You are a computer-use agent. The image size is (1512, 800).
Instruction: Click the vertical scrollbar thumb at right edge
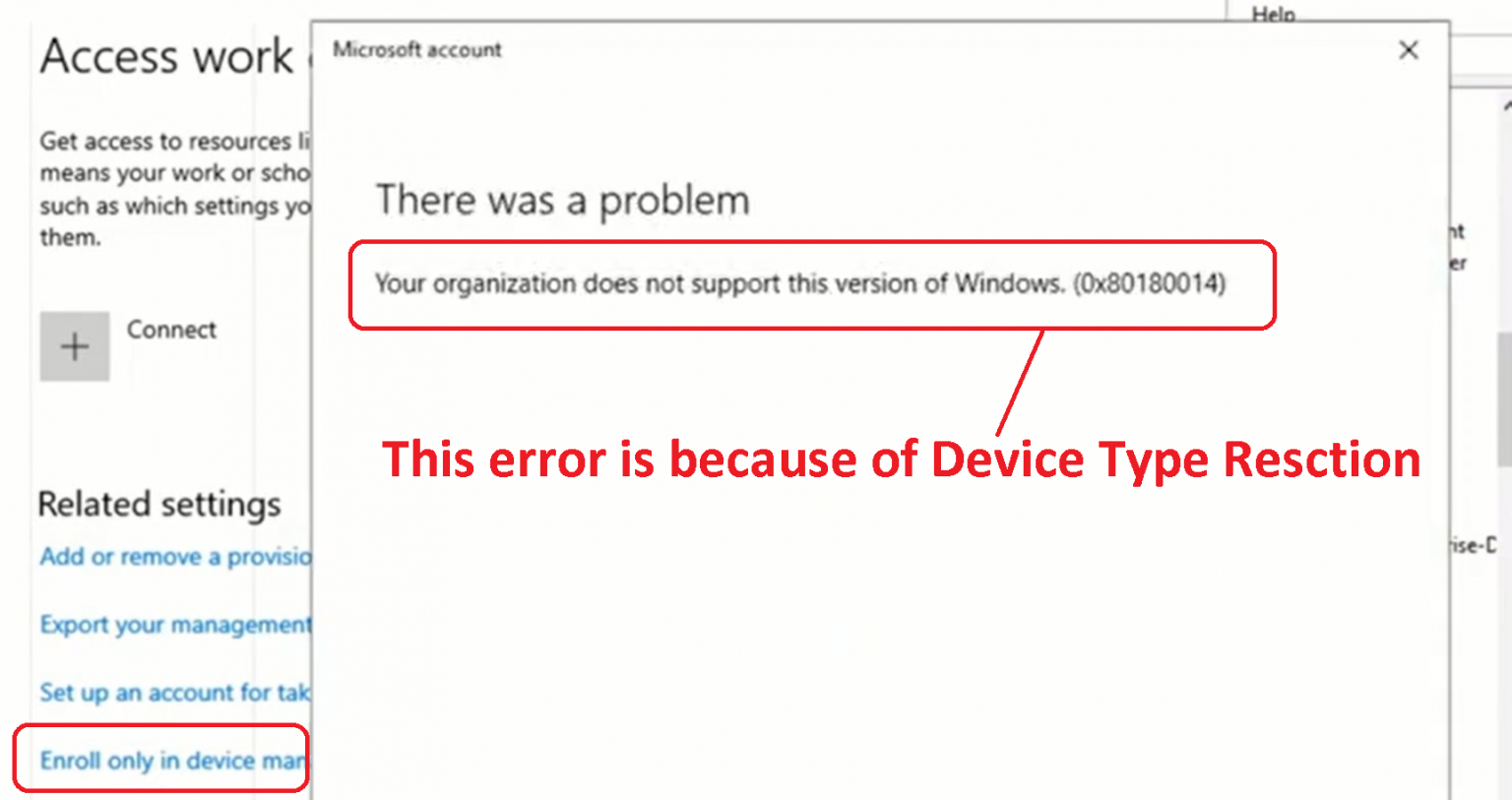(x=1504, y=399)
